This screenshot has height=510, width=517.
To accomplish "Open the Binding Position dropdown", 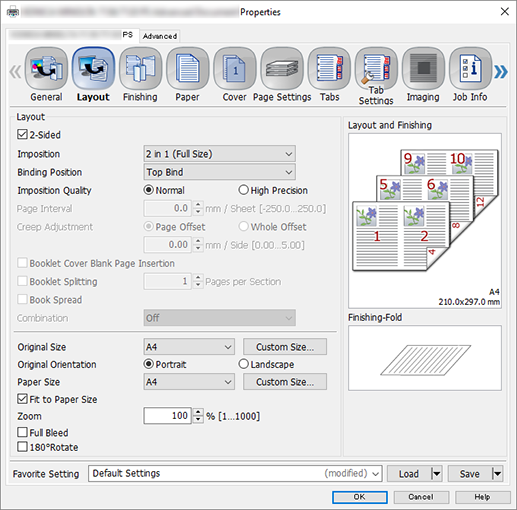I will tap(220, 172).
